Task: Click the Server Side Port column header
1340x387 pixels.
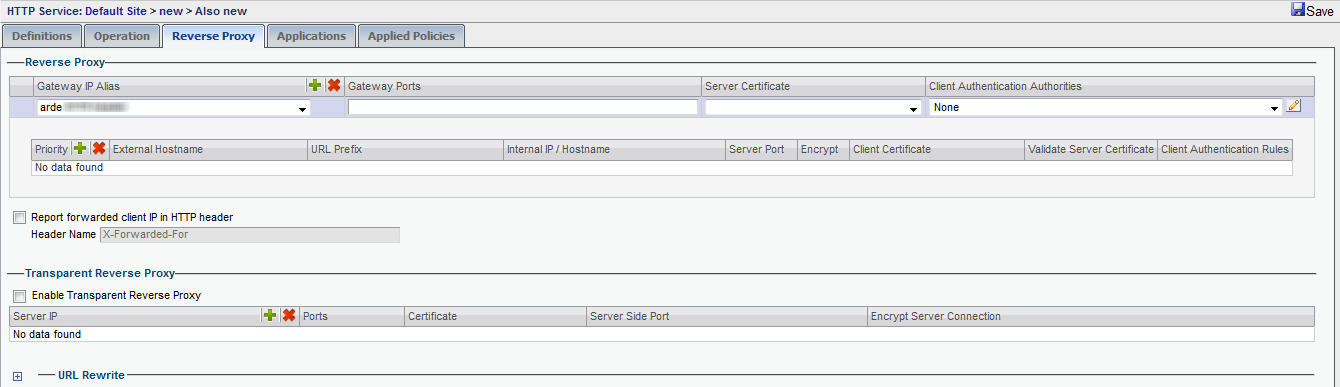Action: [629, 316]
